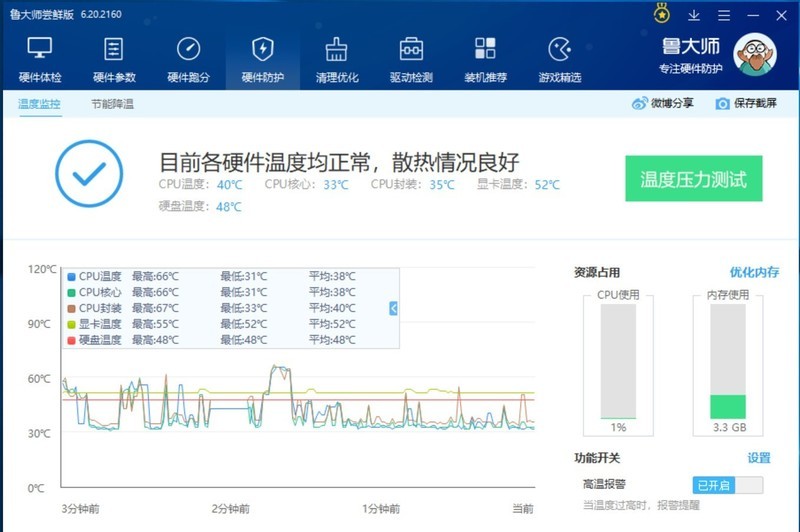Switch to the 节能降温 tab
Image resolution: width=800 pixels, height=532 pixels.
click(112, 104)
